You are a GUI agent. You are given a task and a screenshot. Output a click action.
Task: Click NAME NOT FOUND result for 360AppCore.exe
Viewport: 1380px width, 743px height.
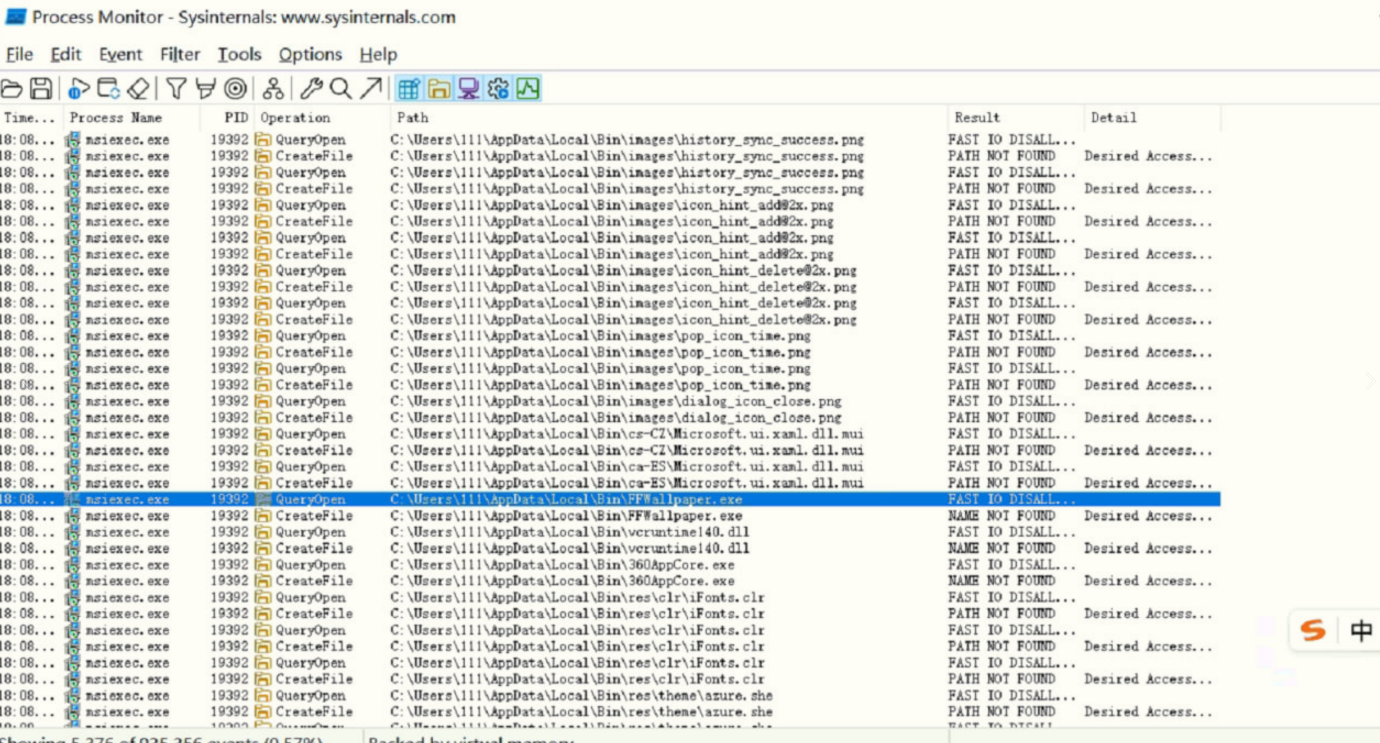pos(1001,581)
